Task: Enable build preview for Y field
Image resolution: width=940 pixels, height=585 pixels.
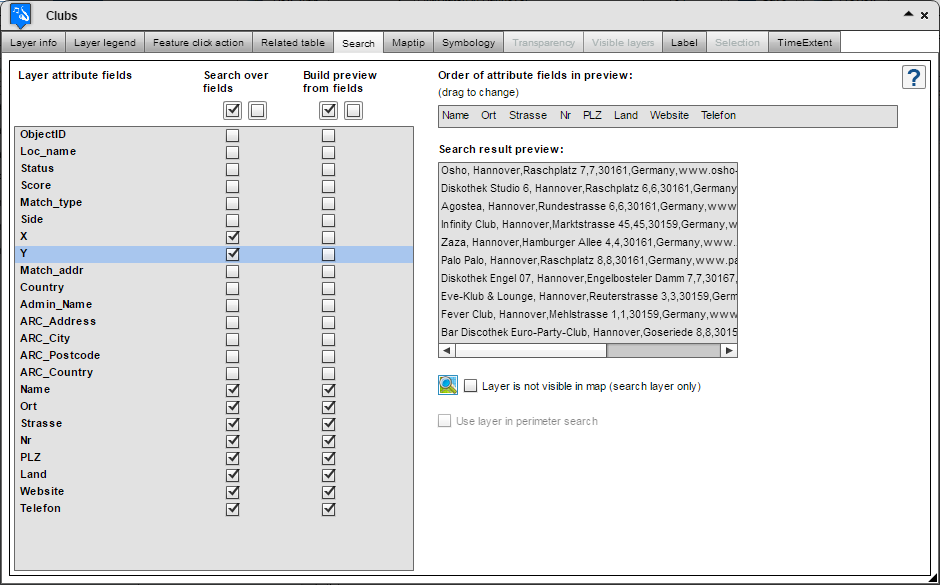Action: (329, 254)
